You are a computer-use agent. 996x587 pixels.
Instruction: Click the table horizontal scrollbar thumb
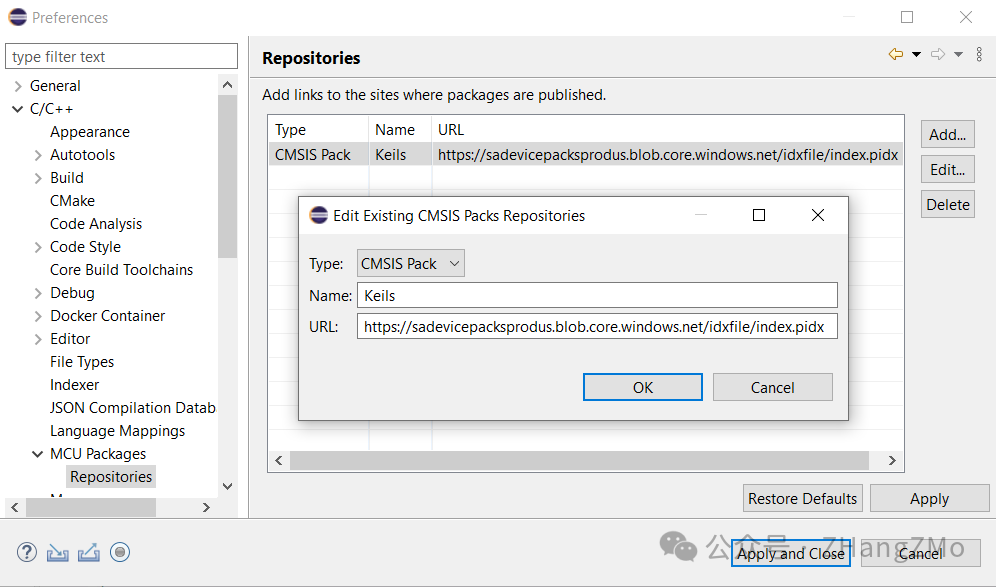[579, 461]
